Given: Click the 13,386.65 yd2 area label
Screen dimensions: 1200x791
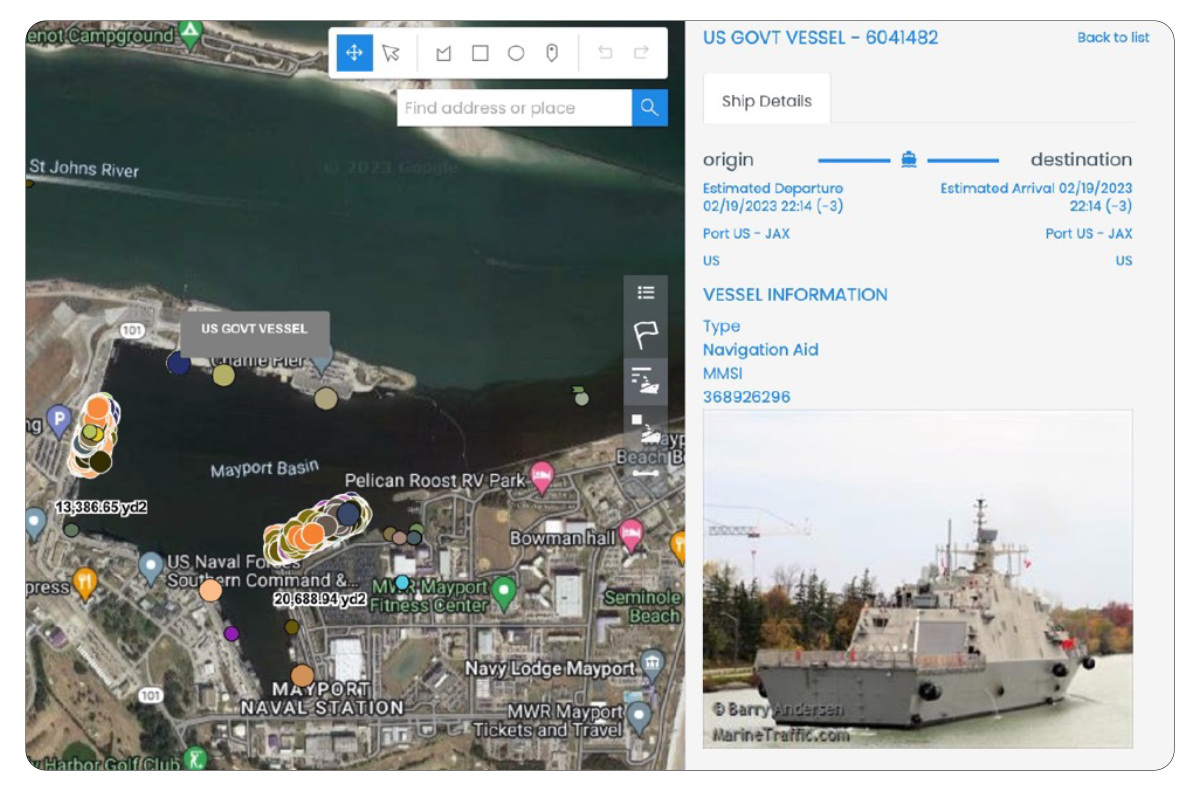Looking at the screenshot, I should tap(101, 508).
